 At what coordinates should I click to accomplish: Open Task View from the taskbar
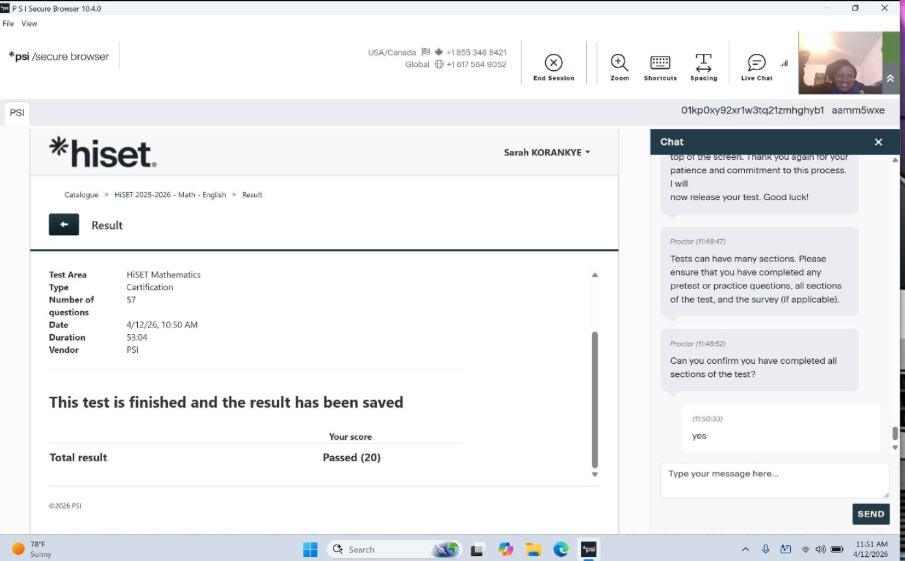coord(477,550)
